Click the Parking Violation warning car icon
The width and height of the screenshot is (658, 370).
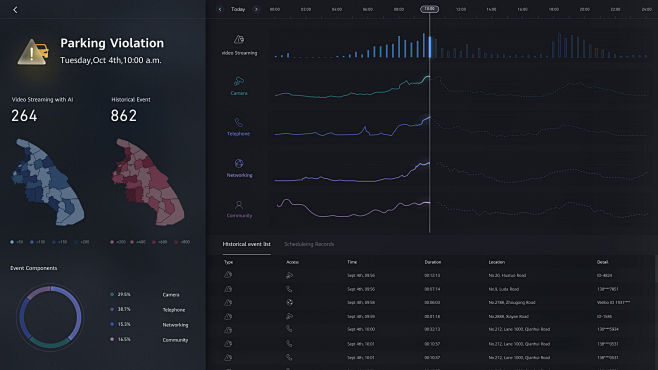[34, 52]
